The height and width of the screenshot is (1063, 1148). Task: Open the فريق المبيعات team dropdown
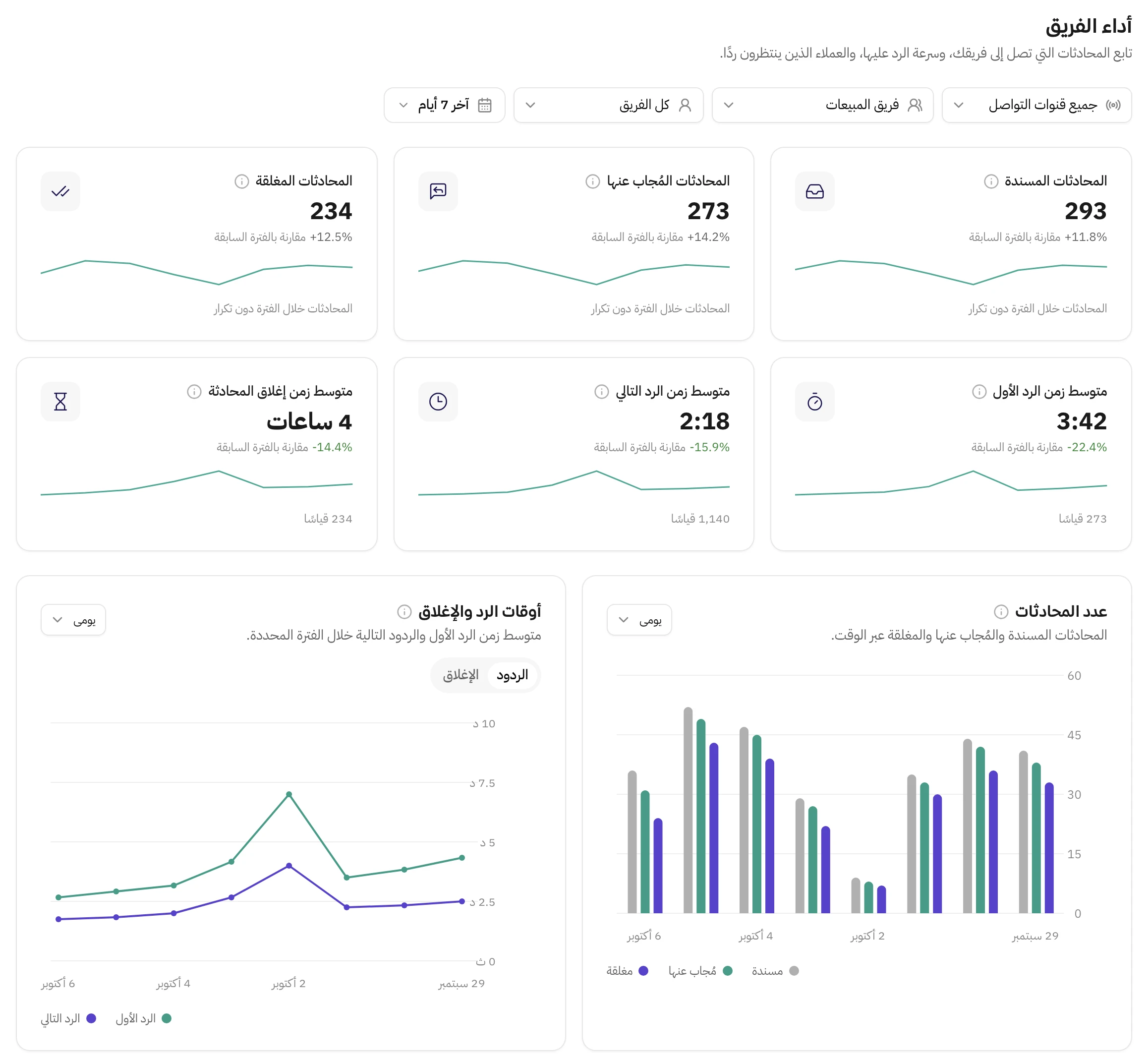pos(822,105)
